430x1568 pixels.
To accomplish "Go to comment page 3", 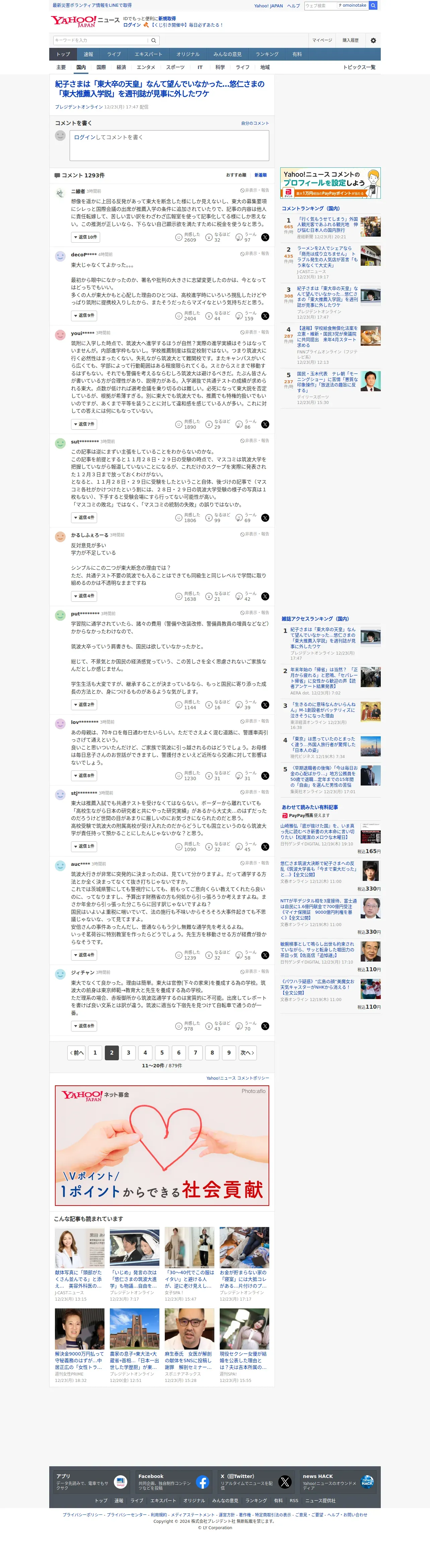I will (129, 1053).
